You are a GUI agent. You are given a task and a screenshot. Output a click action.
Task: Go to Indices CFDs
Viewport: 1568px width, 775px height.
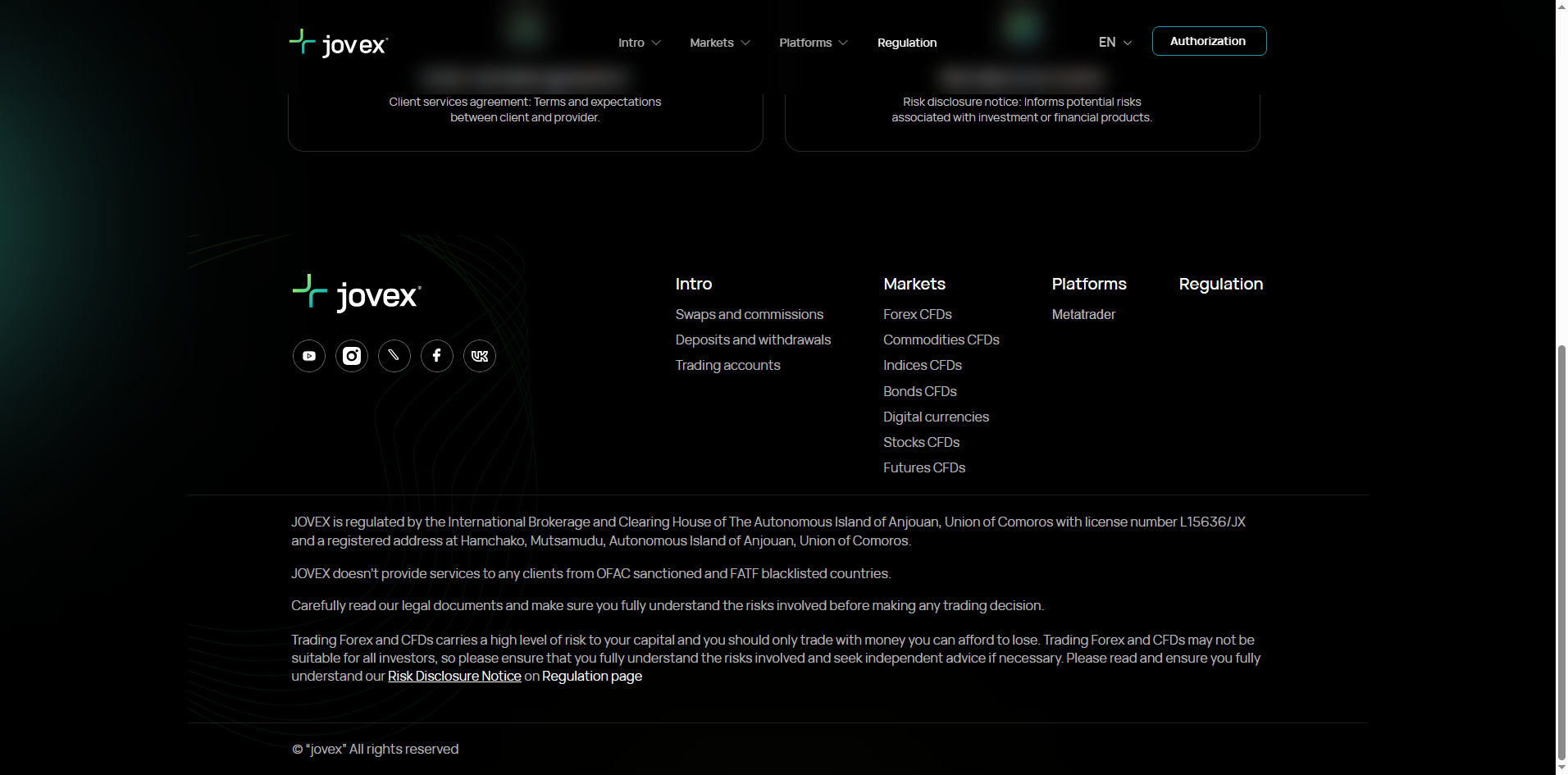(x=923, y=365)
